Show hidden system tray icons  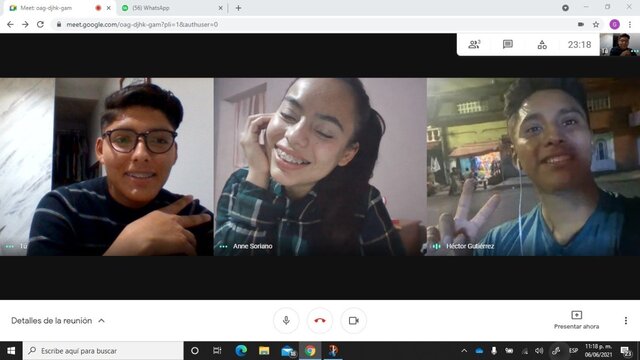(x=464, y=351)
